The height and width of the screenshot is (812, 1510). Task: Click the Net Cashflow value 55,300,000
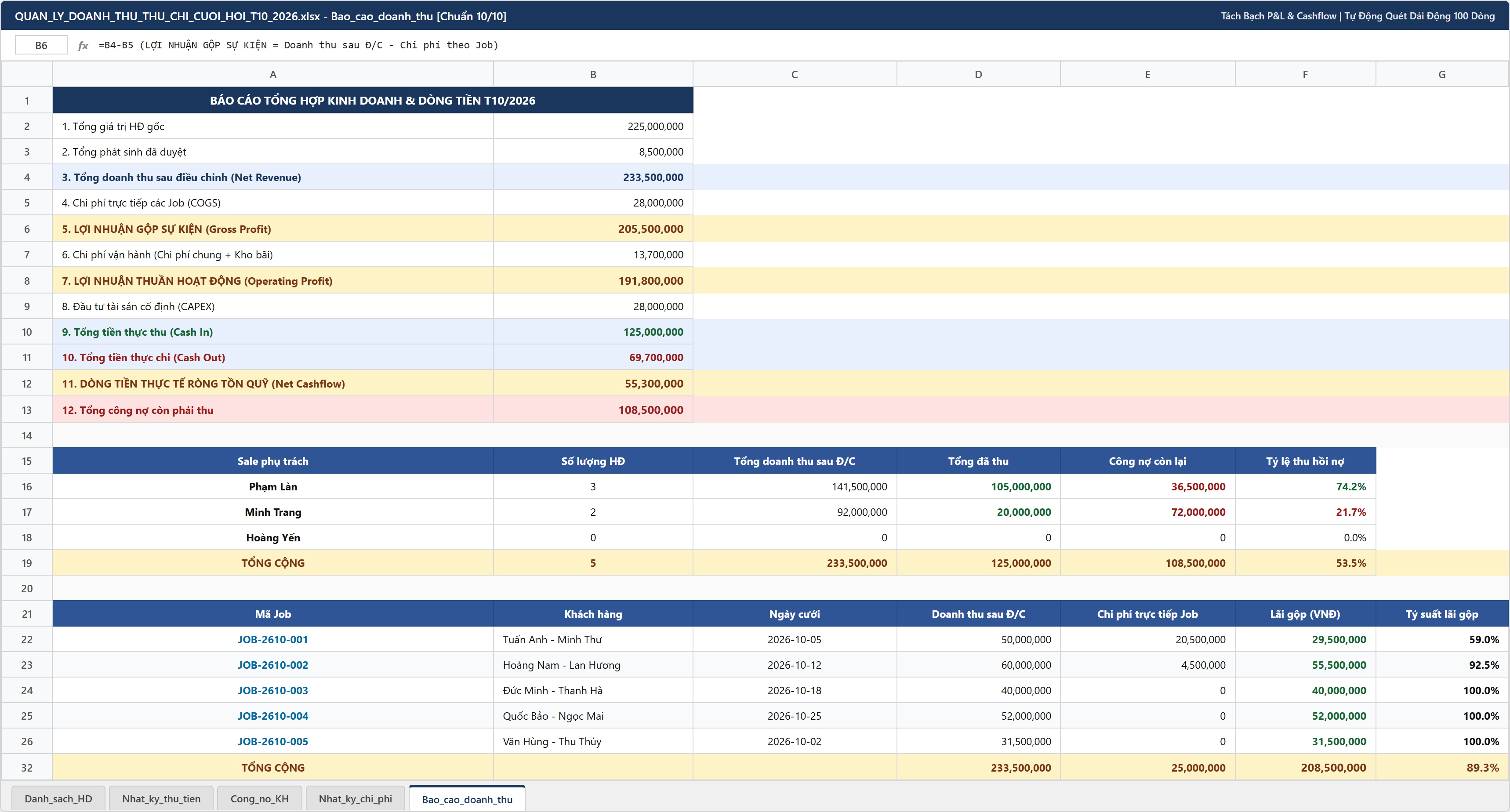[x=593, y=384]
